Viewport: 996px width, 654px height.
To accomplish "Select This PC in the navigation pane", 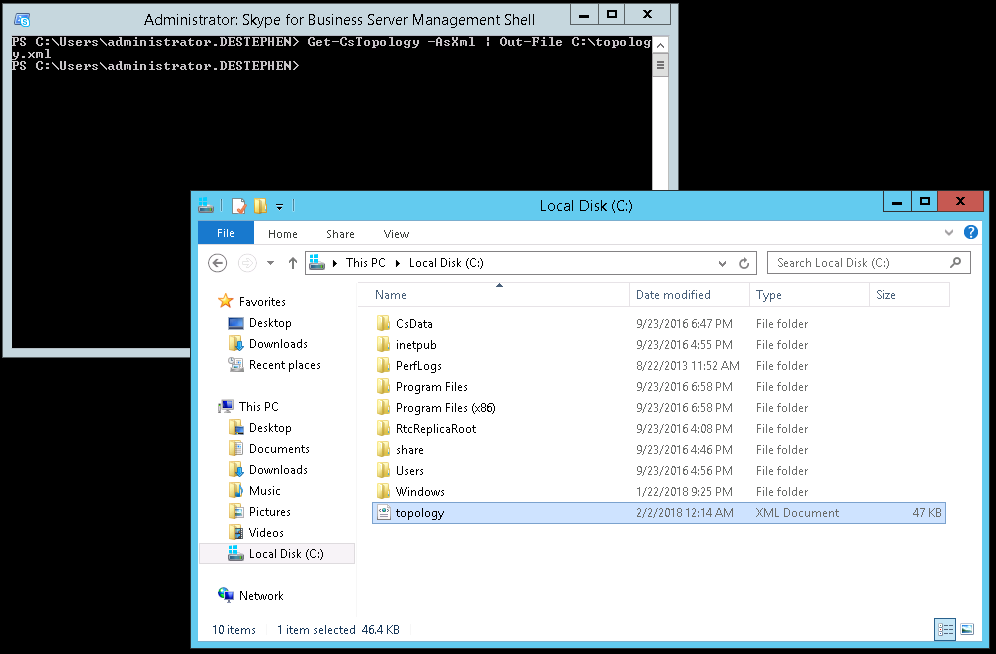I will [258, 406].
